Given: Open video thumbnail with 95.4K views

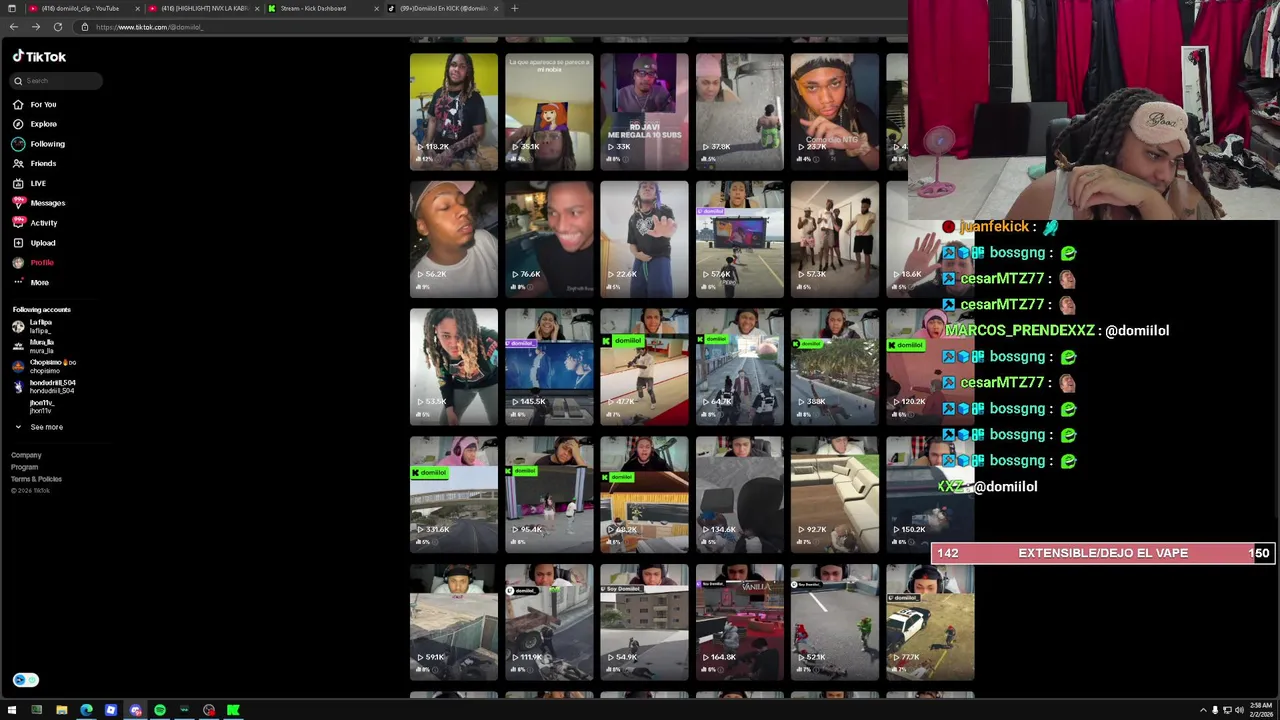Looking at the screenshot, I should click(549, 495).
